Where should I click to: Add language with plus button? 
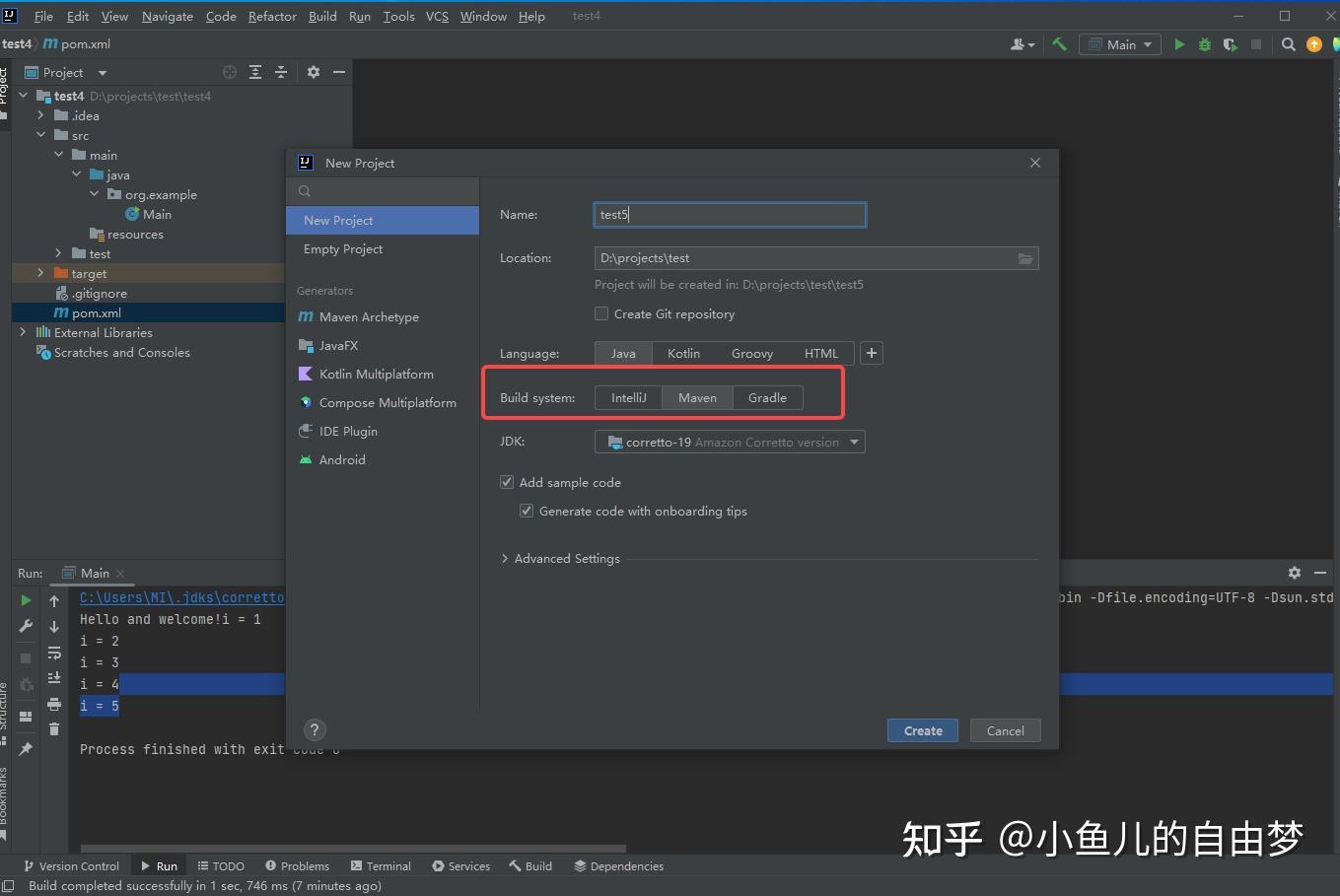872,353
